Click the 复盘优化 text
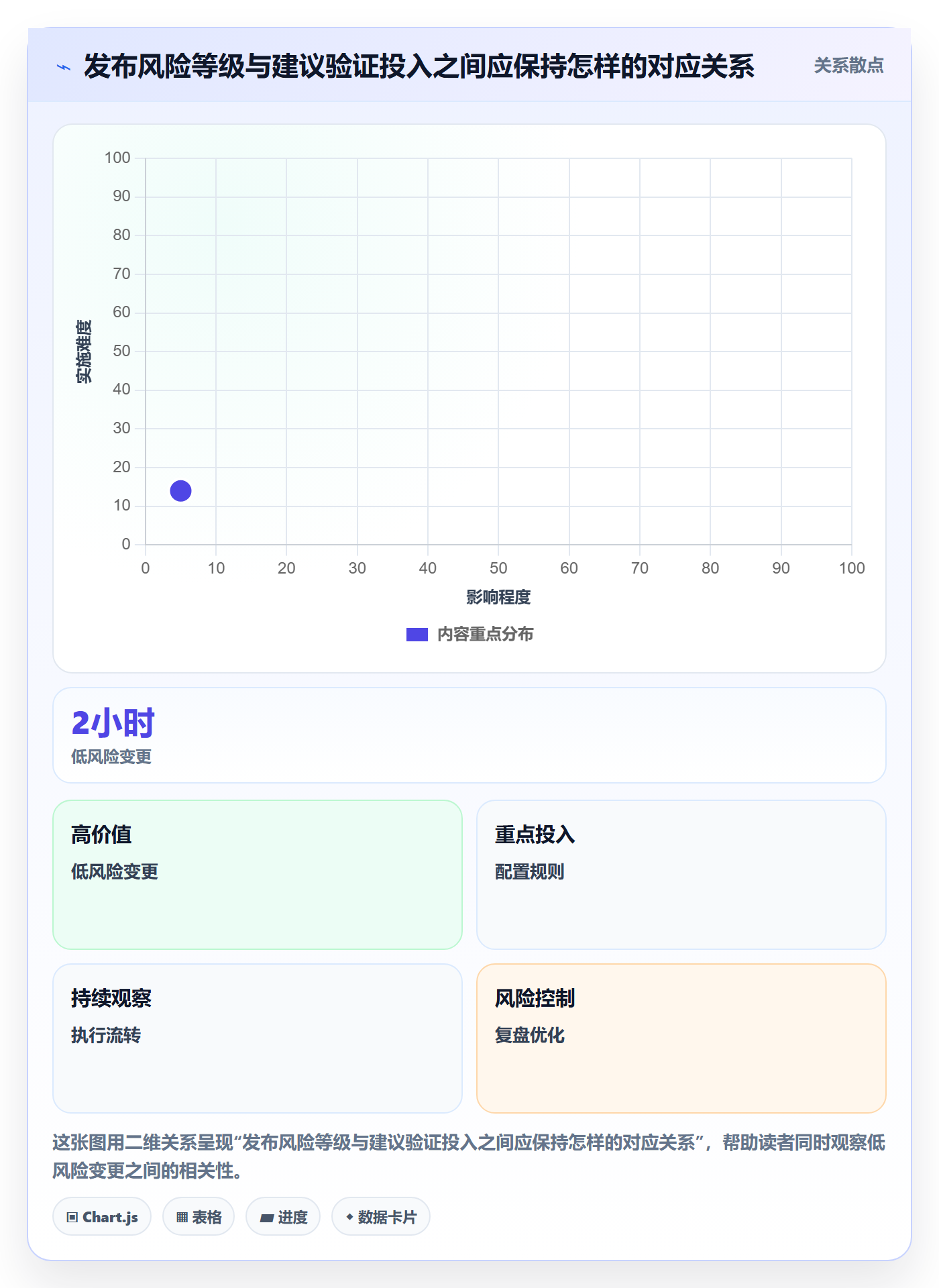The height and width of the screenshot is (1288, 939). click(529, 1035)
